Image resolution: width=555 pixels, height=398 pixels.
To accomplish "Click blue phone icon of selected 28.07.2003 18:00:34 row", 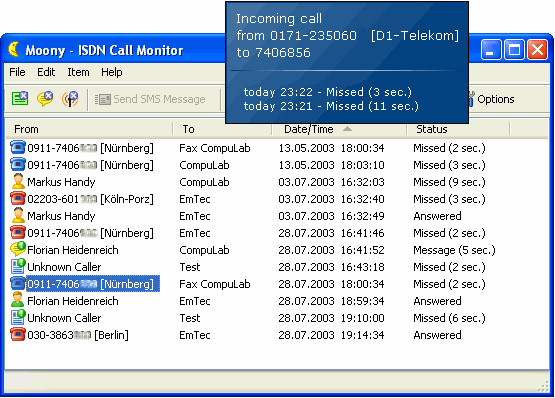I will click(x=18, y=283).
